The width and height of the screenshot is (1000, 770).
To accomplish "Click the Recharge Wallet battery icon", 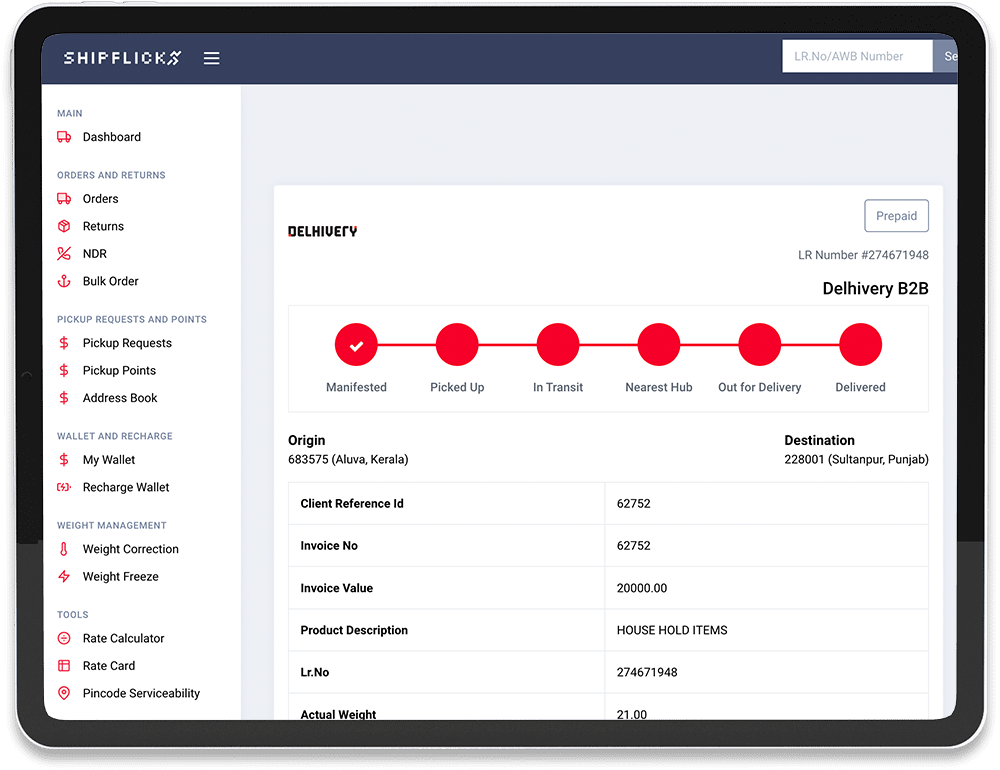I will 64,487.
